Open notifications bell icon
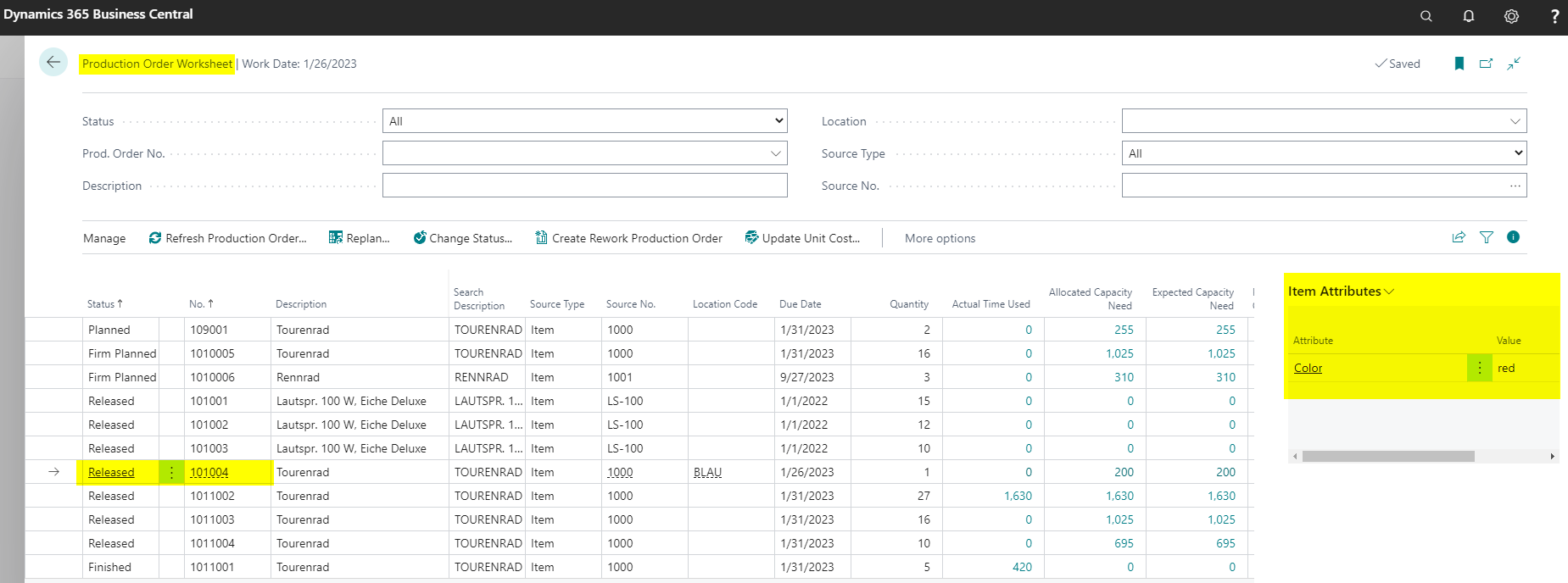This screenshot has width=1568, height=583. coord(1469,16)
